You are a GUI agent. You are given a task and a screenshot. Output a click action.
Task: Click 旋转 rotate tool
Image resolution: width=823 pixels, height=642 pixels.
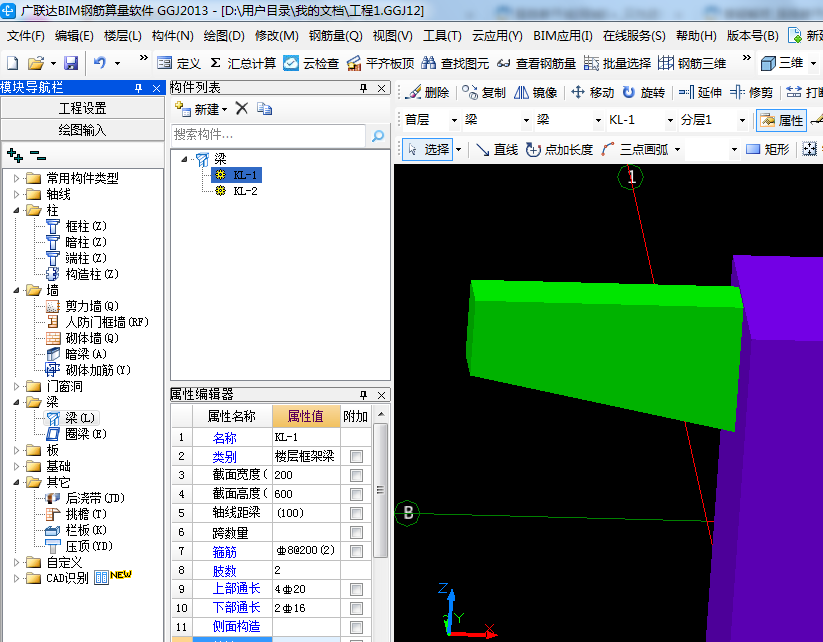coord(643,92)
